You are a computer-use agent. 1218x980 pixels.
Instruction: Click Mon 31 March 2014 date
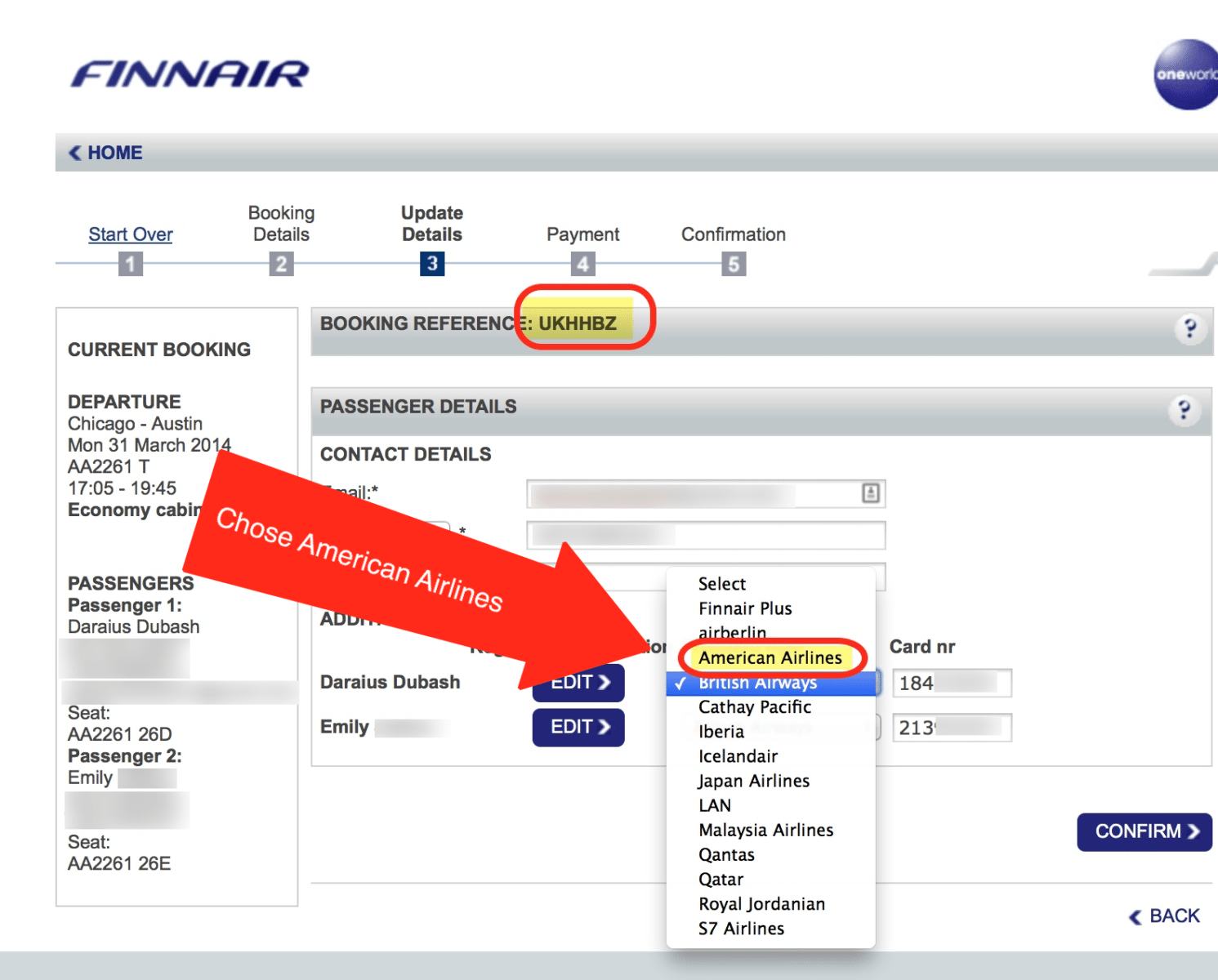149,445
